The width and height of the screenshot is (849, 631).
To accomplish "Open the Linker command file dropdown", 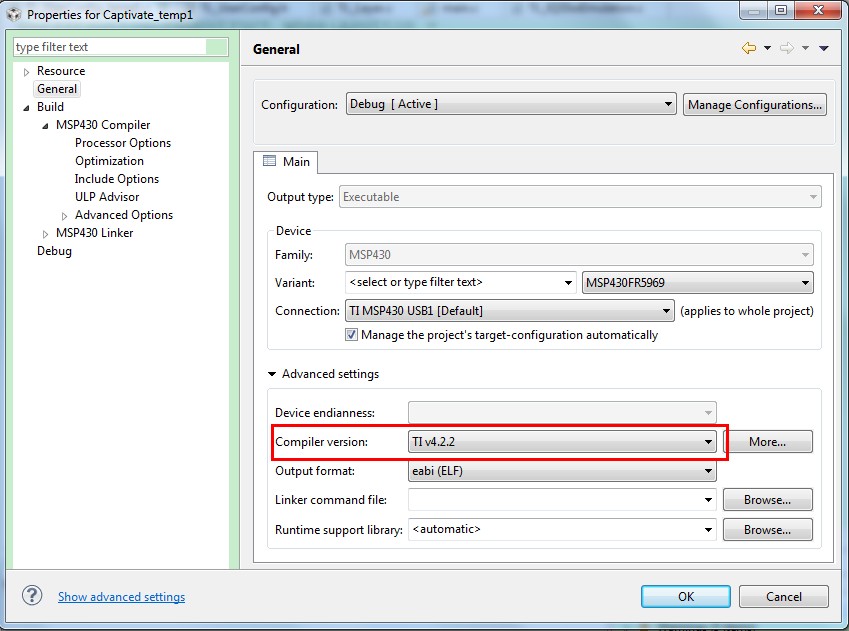I will pyautogui.click(x=562, y=499).
